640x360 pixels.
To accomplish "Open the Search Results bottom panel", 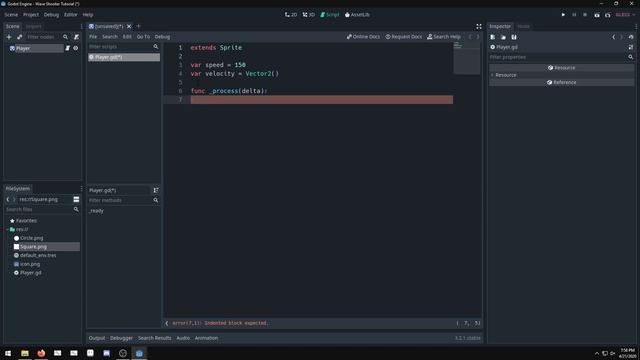I will pos(155,338).
